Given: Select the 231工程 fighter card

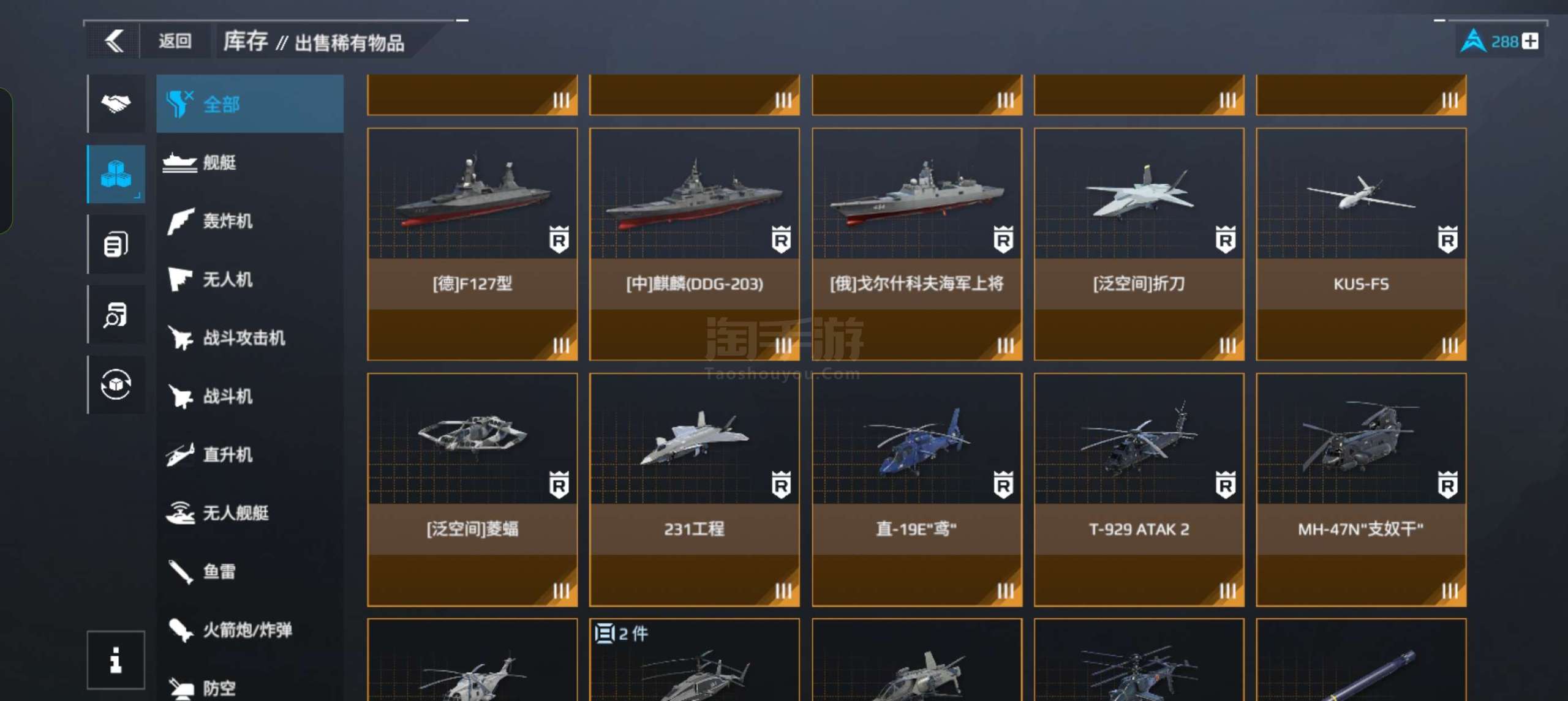Looking at the screenshot, I should point(695,490).
